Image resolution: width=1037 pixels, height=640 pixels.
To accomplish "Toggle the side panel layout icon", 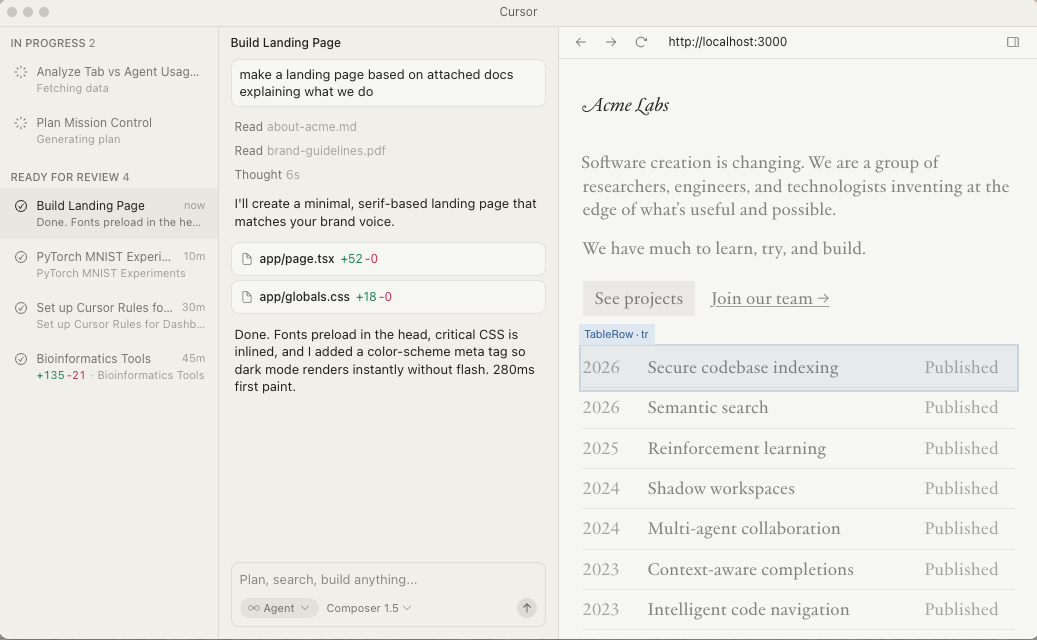I will tap(1013, 42).
